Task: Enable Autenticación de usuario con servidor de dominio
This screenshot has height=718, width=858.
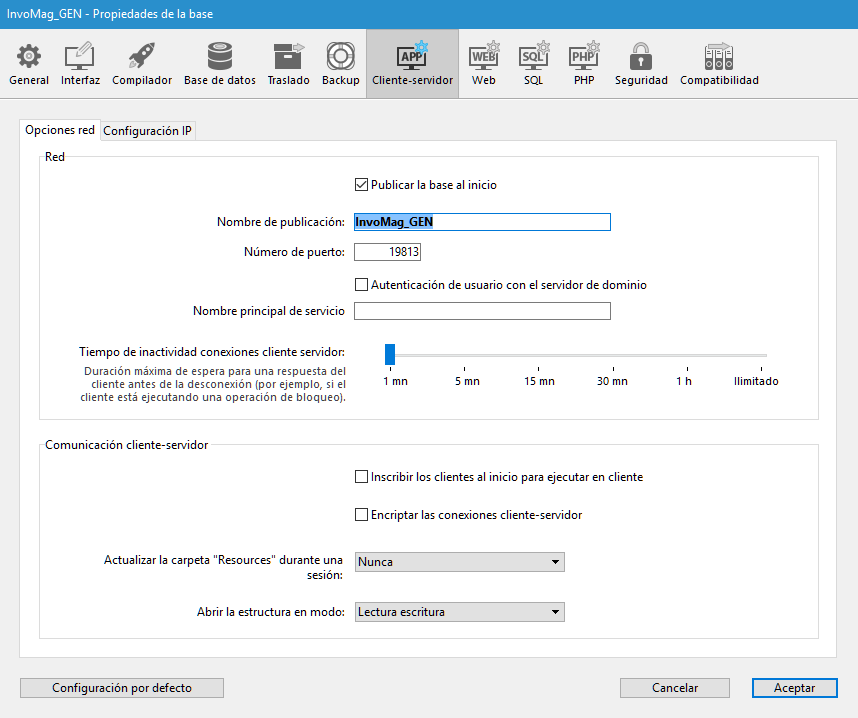Action: (362, 285)
